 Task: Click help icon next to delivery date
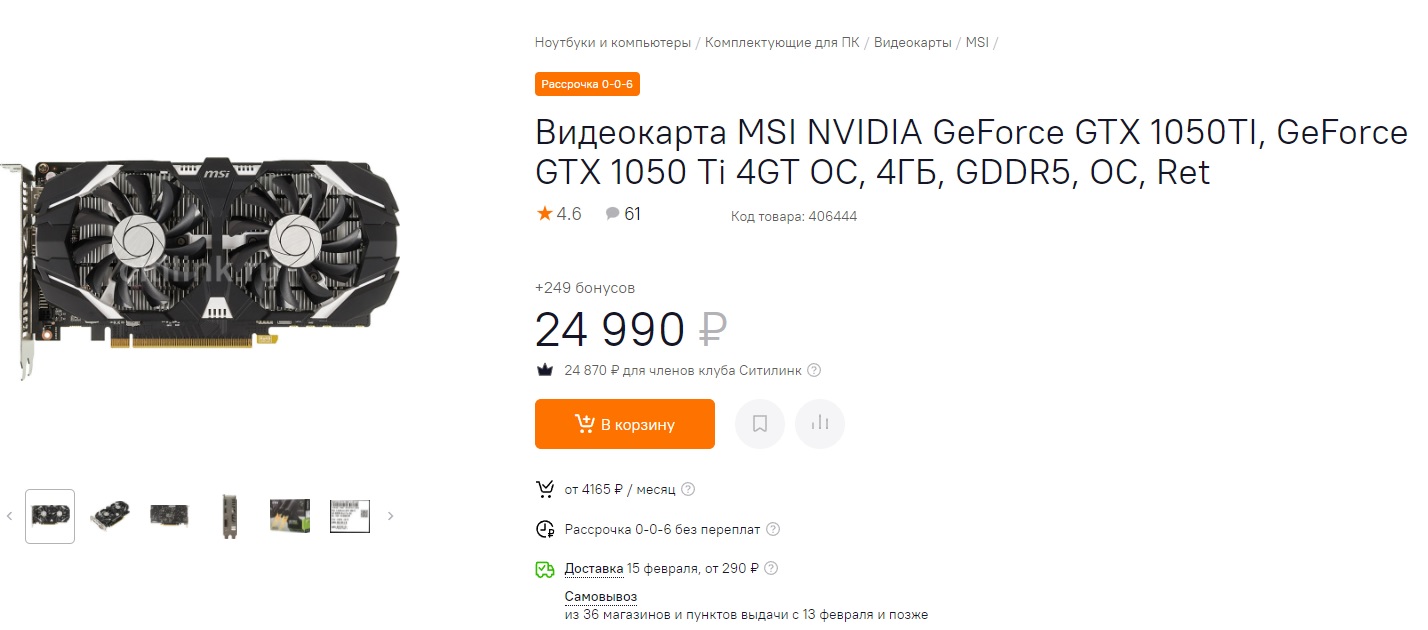(x=770, y=568)
